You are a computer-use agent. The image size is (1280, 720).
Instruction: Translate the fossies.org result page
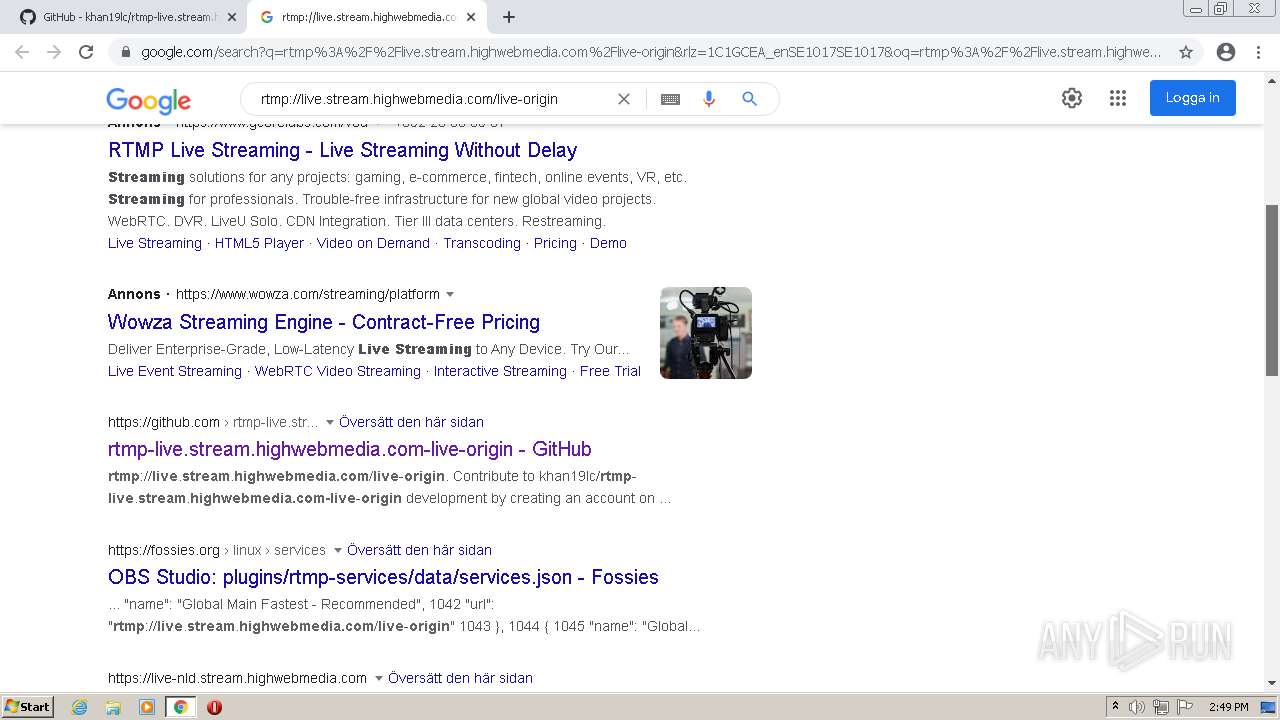[419, 550]
